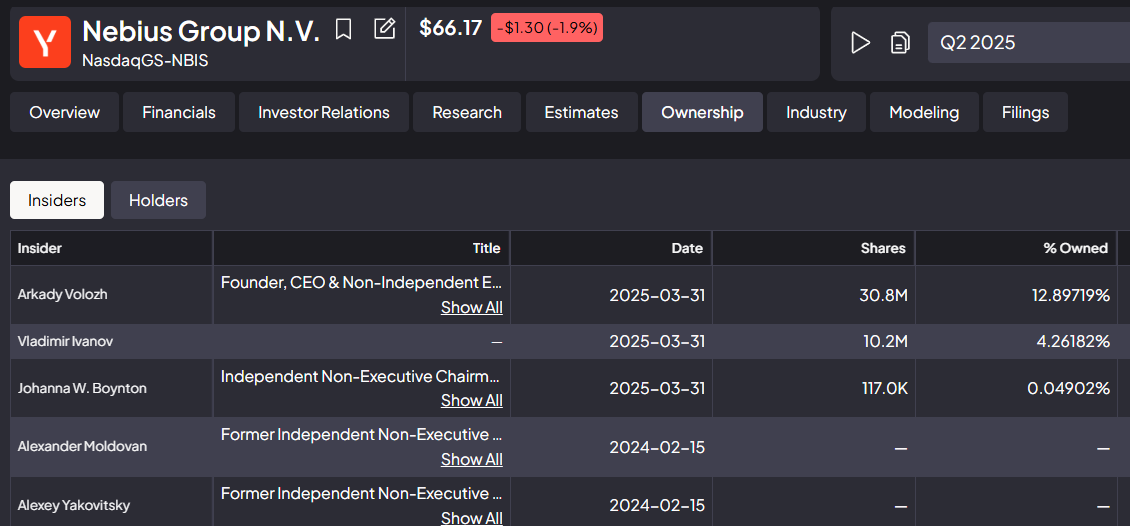Select the Vladimir Ivanov name cell
The height and width of the screenshot is (526, 1130).
coord(112,342)
